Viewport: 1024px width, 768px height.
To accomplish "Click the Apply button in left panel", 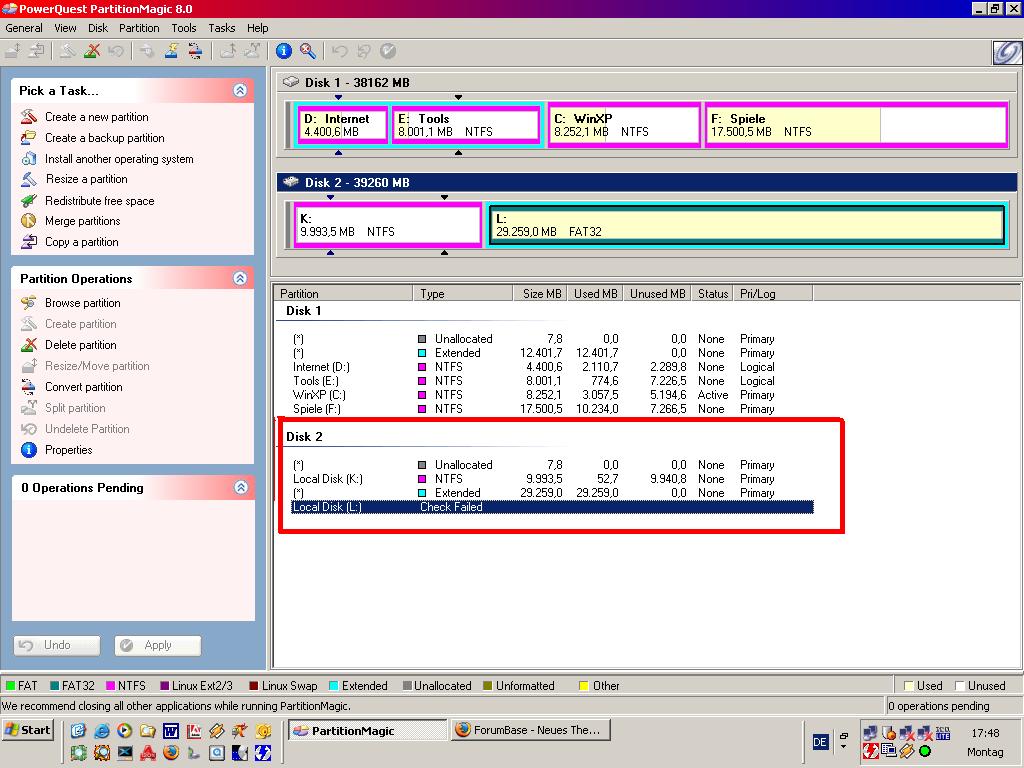I will (157, 645).
